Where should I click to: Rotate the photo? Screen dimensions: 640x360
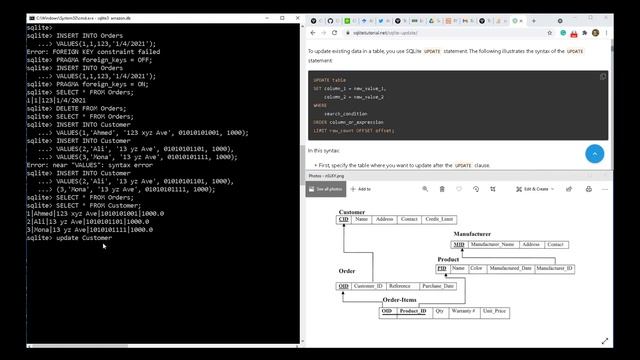[x=476, y=189]
